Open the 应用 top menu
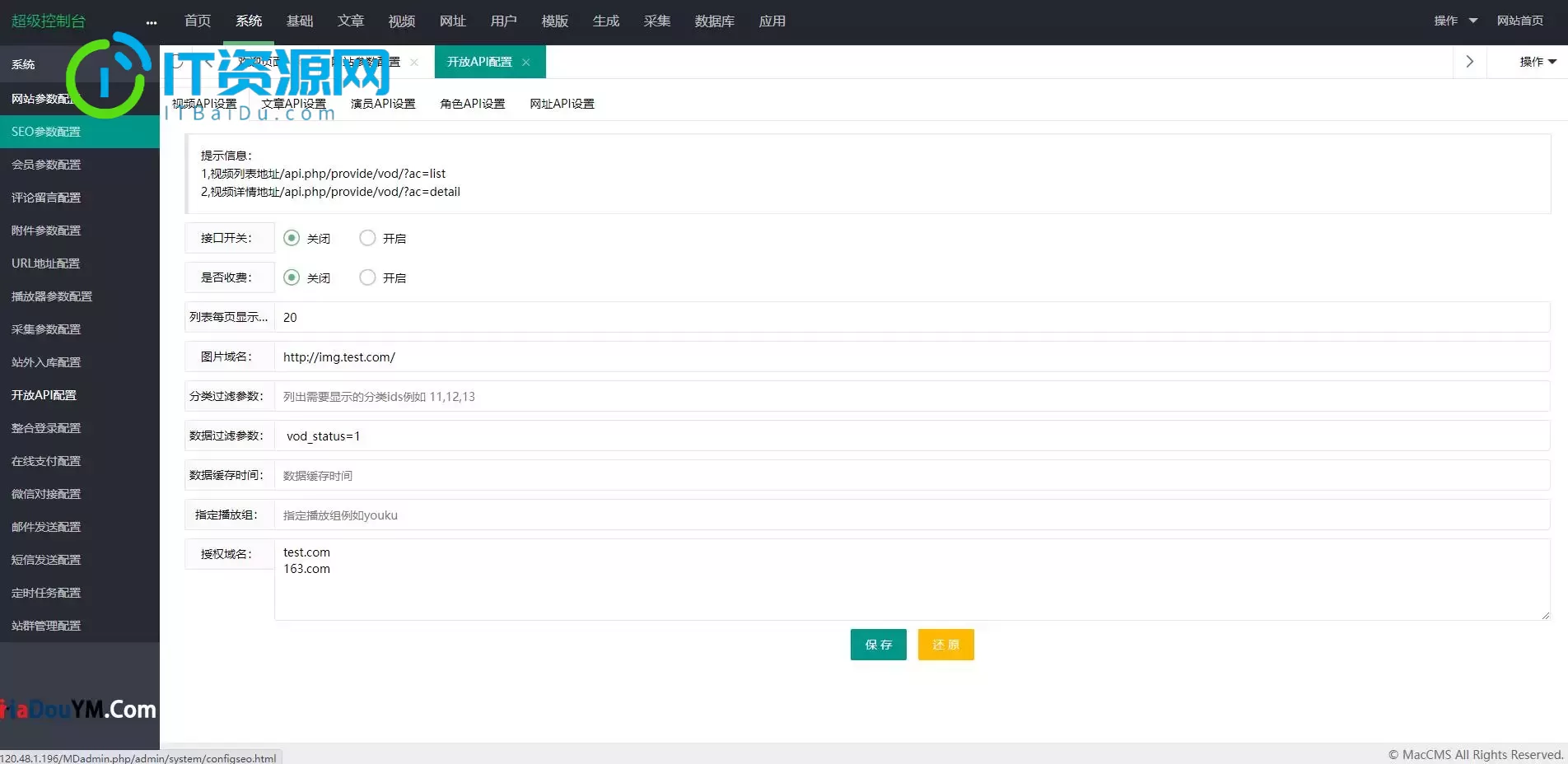Image resolution: width=1568 pixels, height=764 pixels. [x=772, y=21]
